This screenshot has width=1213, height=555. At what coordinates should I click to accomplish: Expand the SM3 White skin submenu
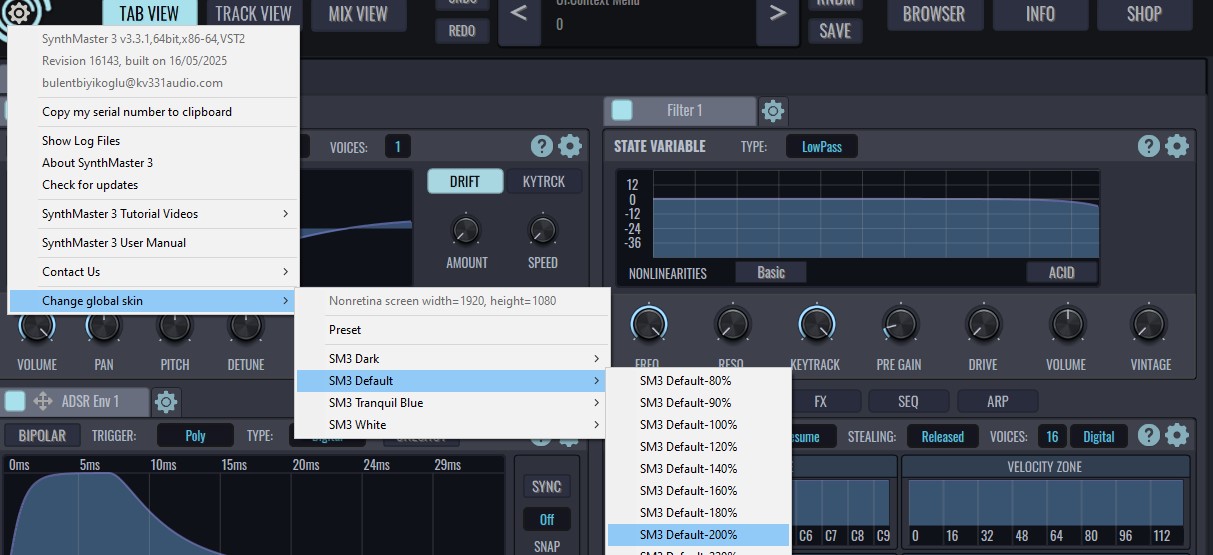pyautogui.click(x=452, y=425)
